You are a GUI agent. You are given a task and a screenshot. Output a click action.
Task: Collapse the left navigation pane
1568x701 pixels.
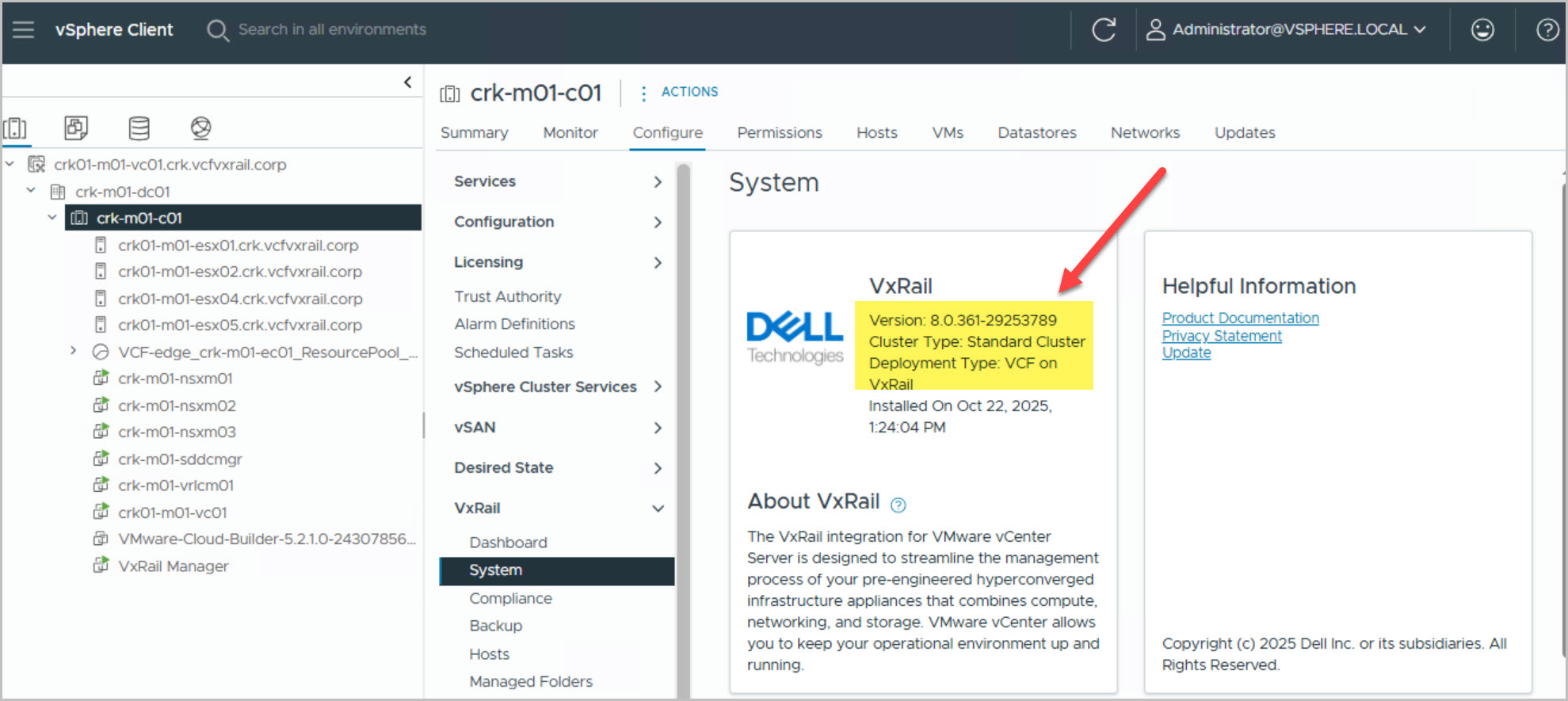(407, 82)
